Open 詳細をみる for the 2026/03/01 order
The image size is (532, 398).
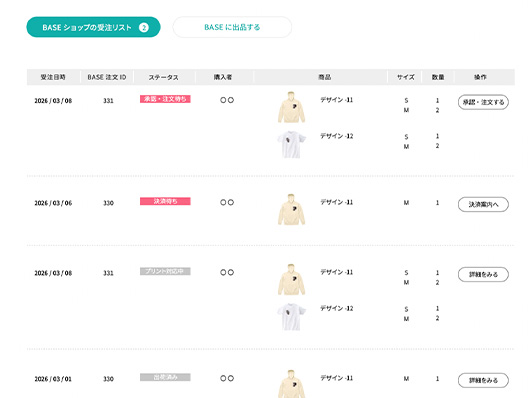(483, 380)
